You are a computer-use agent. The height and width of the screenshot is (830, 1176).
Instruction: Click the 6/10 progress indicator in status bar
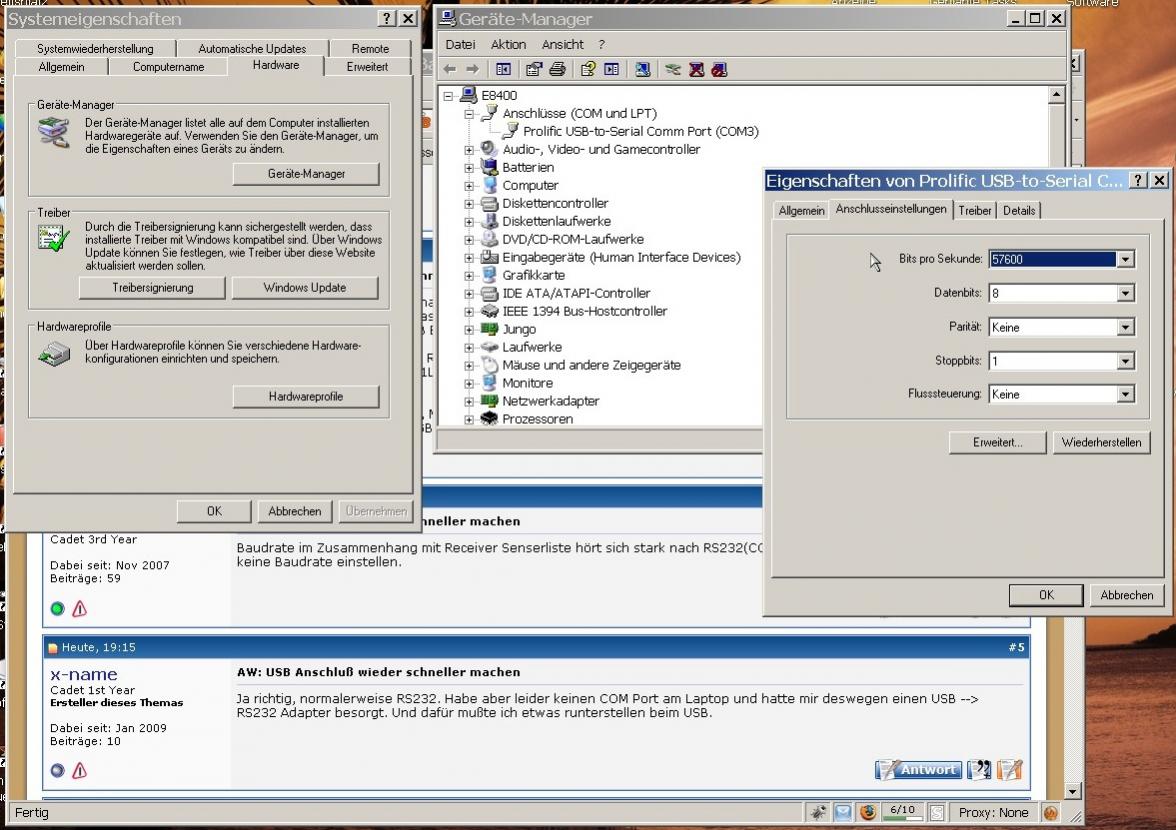(x=902, y=812)
